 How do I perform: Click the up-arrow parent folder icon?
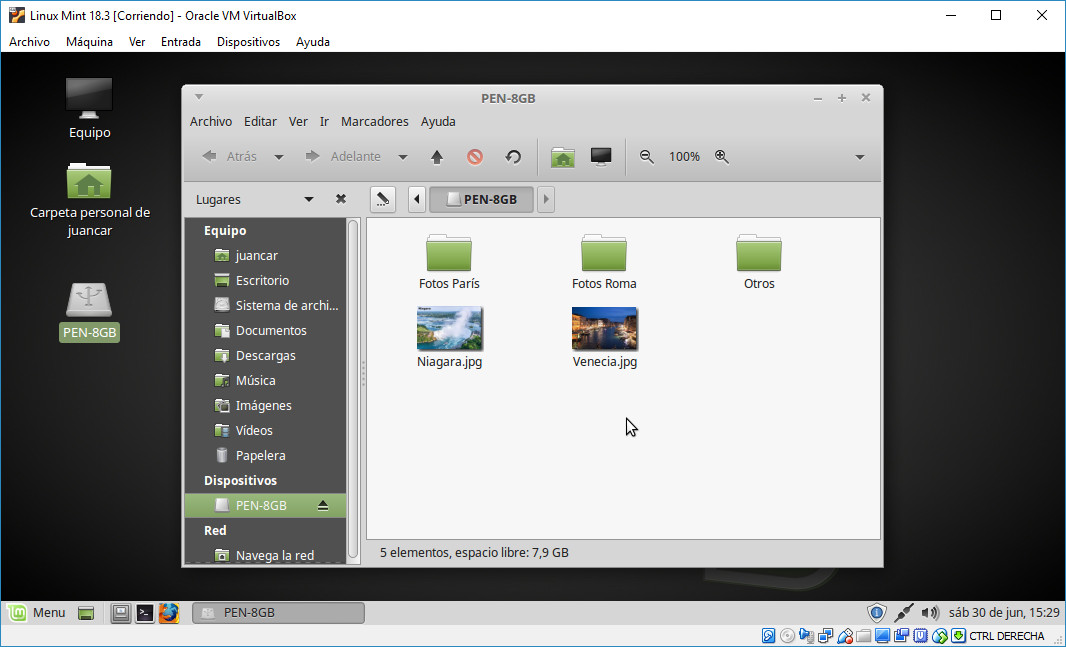437,157
